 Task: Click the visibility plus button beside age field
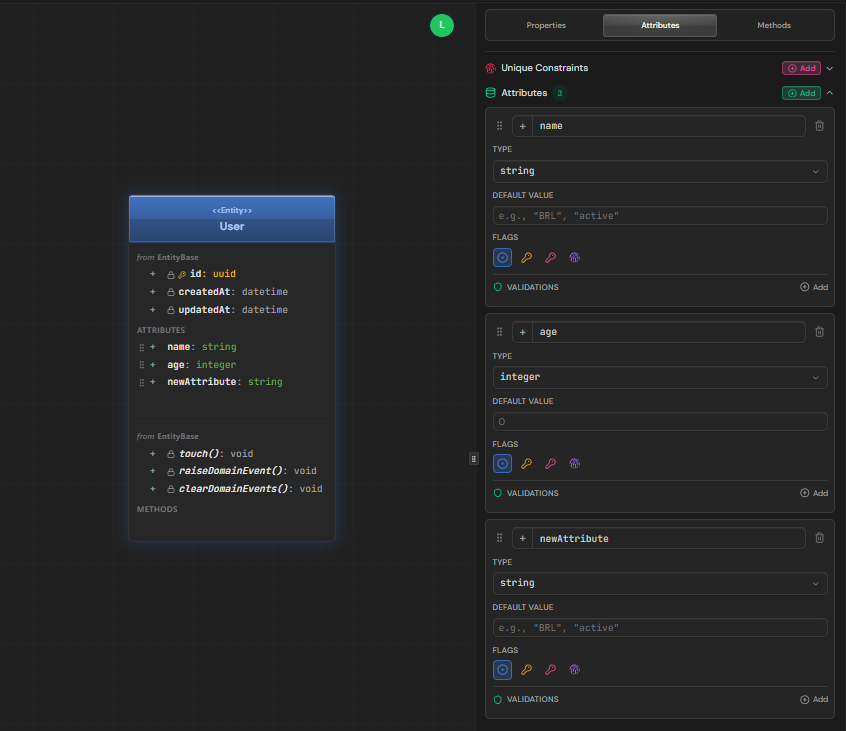coord(522,332)
